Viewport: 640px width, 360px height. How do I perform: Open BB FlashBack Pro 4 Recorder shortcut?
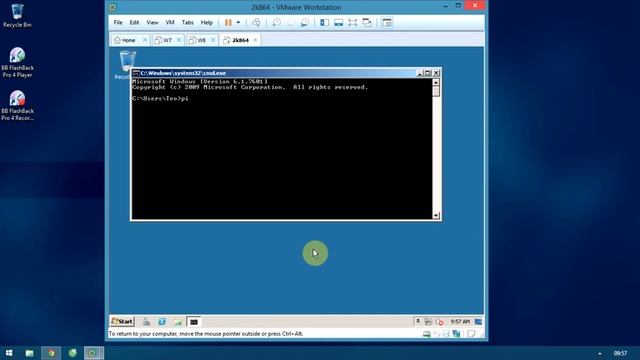click(17, 105)
